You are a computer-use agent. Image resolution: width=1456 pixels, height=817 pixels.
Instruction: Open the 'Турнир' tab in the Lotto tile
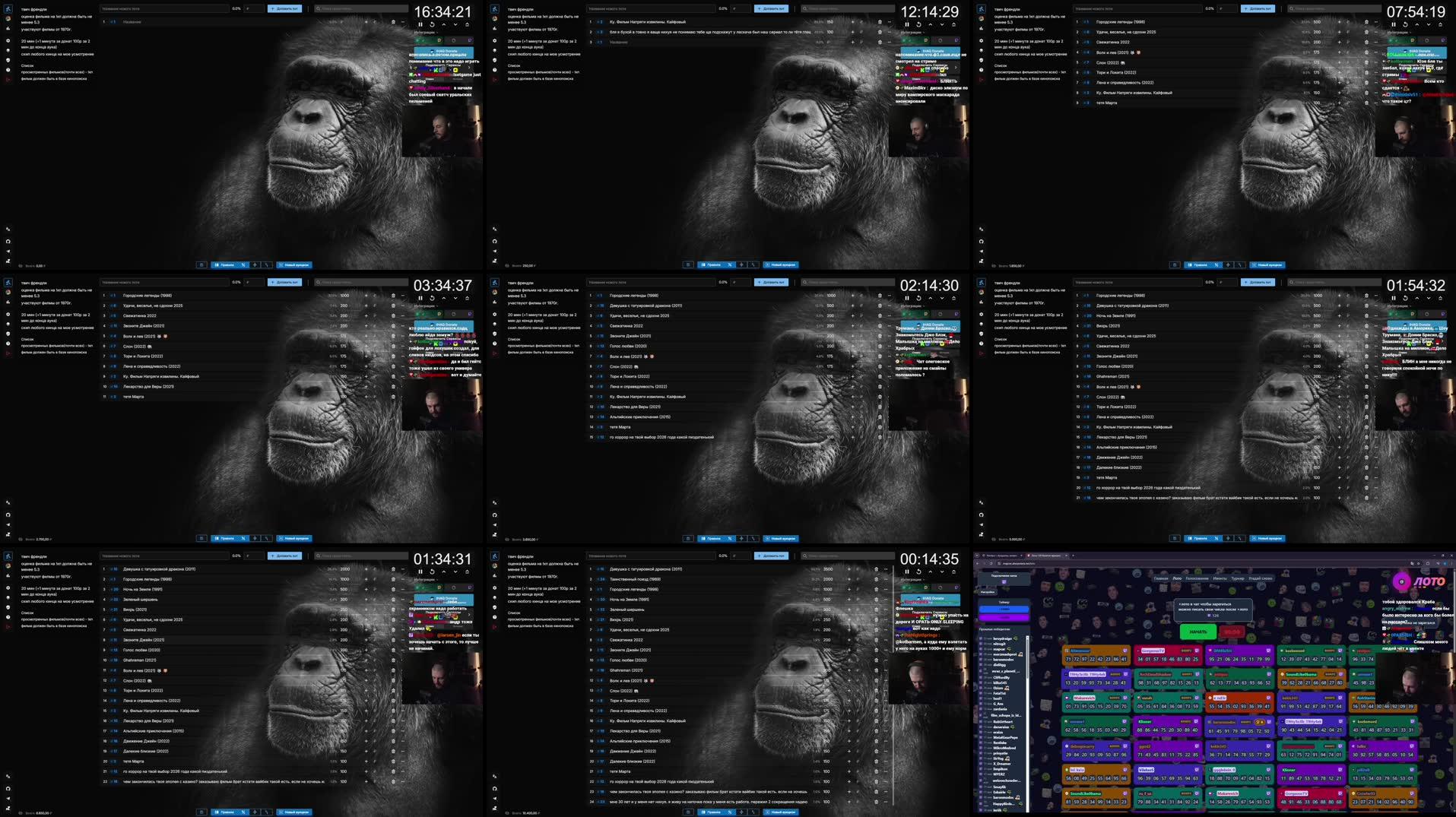click(x=1238, y=578)
